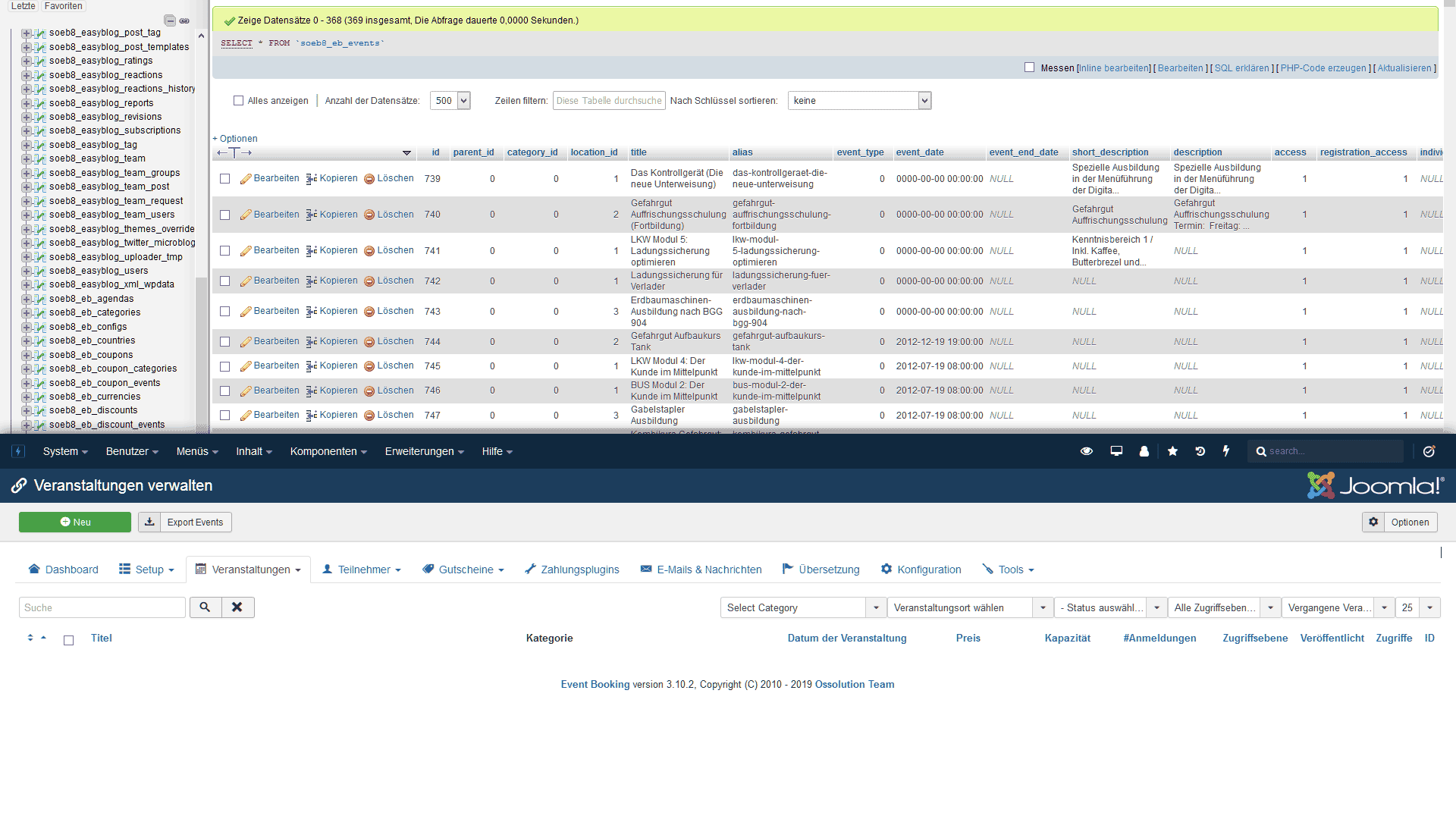Clear the search with the X button

[x=237, y=607]
